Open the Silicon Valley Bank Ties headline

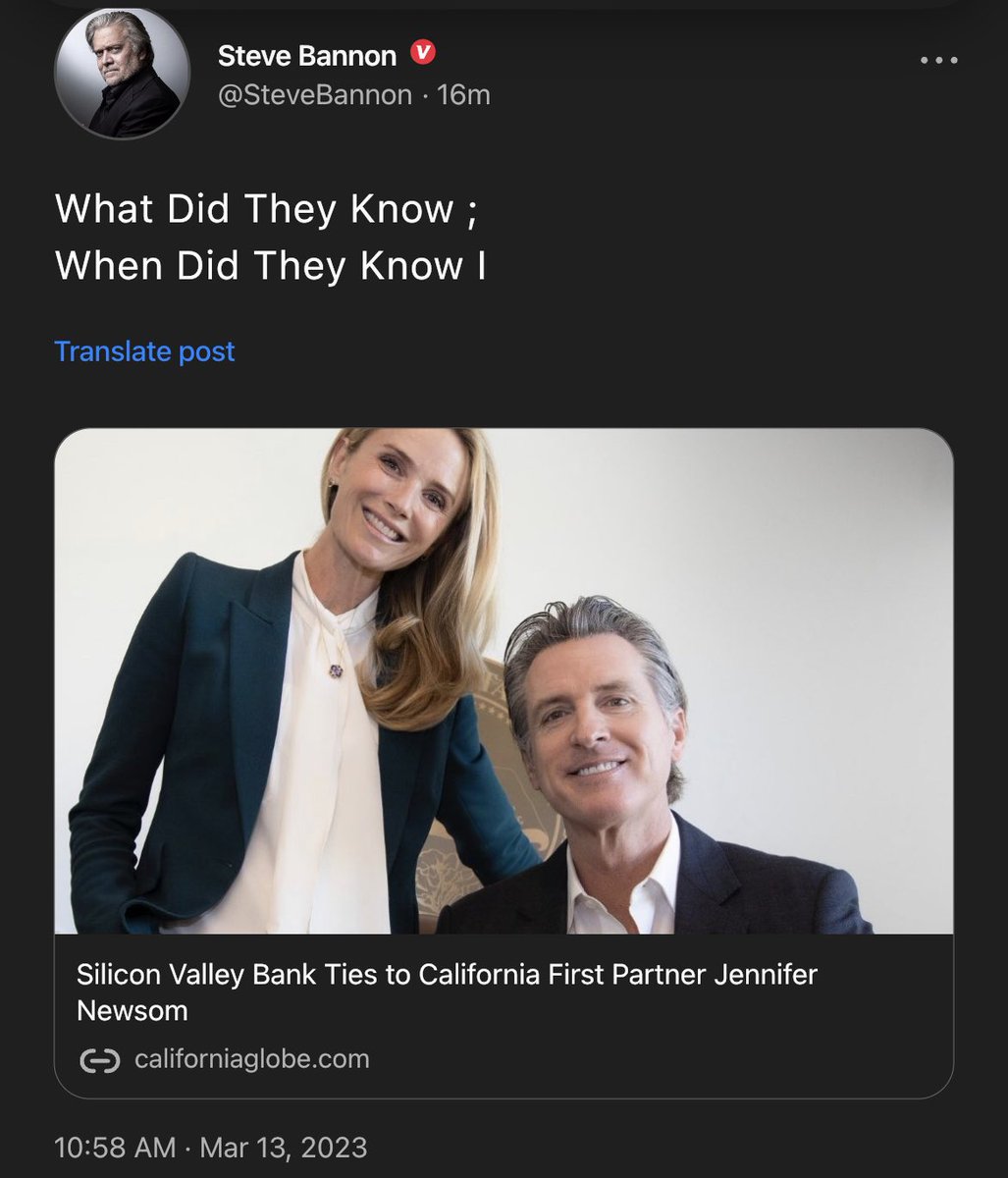coord(447,976)
